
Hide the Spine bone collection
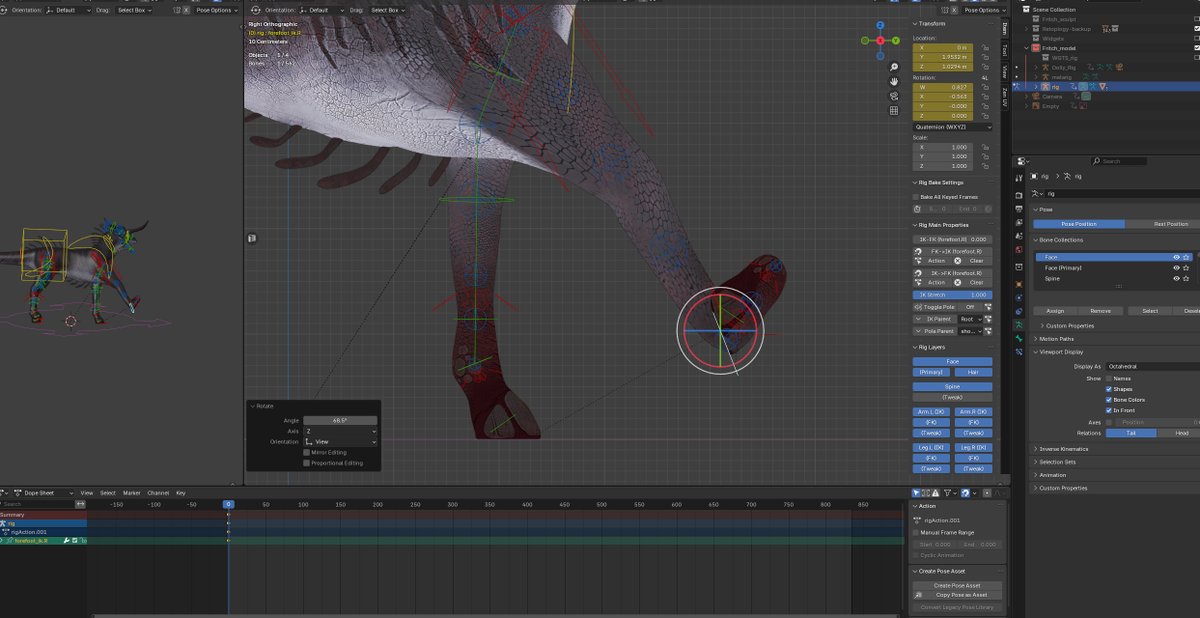(x=1176, y=279)
